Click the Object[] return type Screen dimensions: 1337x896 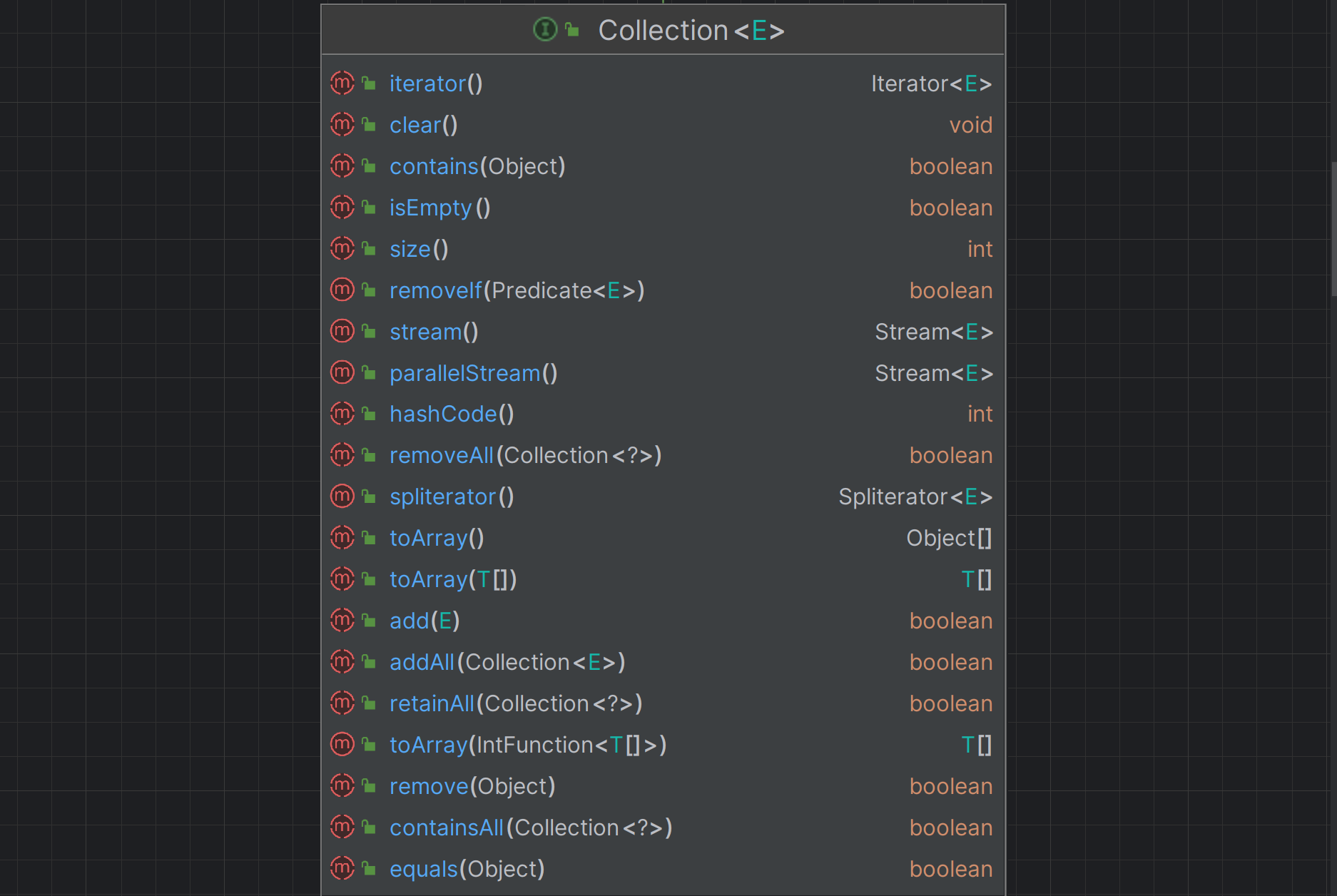(950, 539)
